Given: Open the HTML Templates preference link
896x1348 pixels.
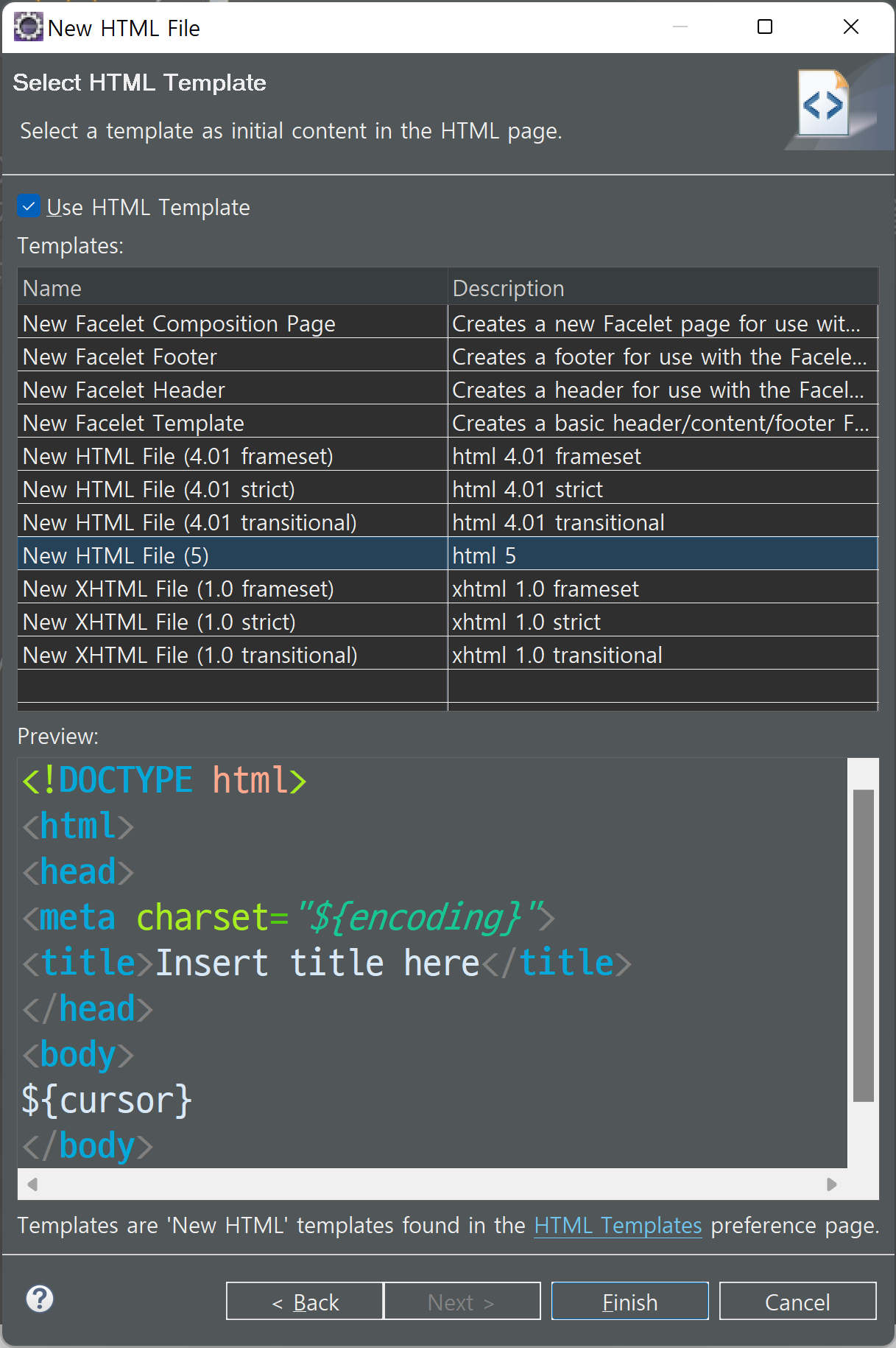Looking at the screenshot, I should pos(618,1225).
